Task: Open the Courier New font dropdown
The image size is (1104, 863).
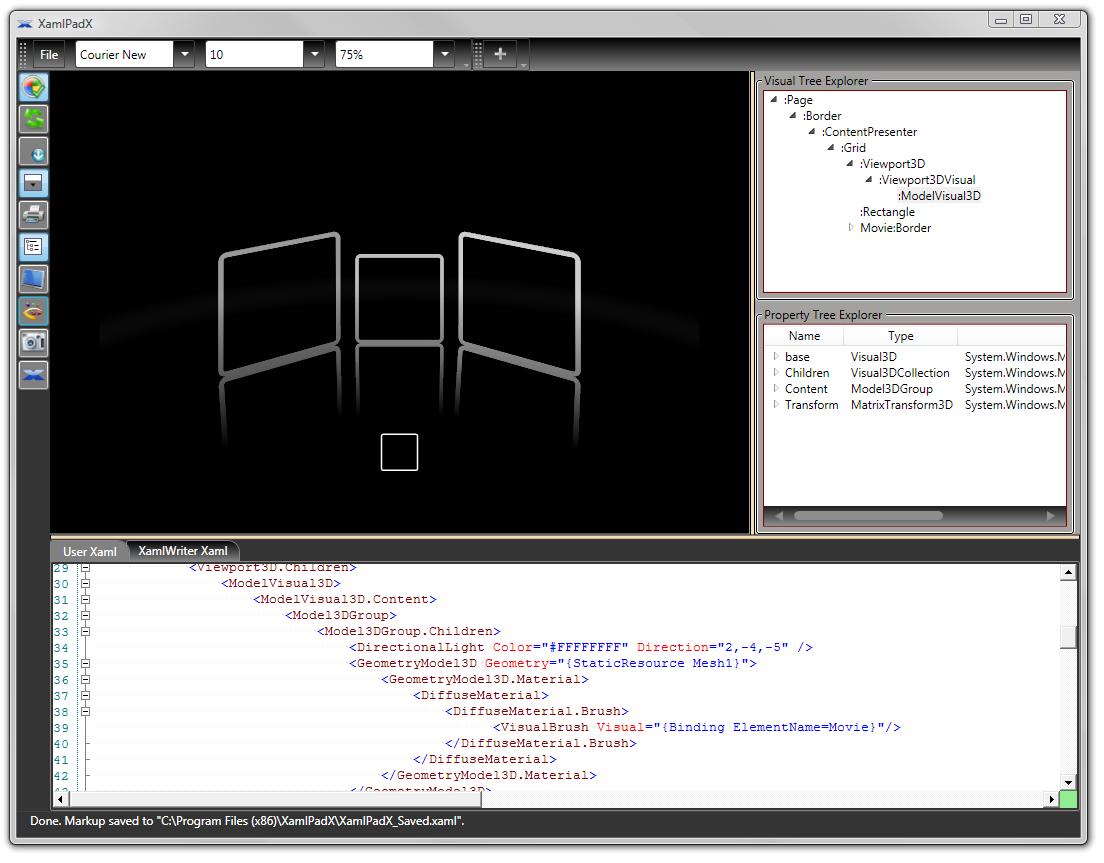Action: coord(184,55)
